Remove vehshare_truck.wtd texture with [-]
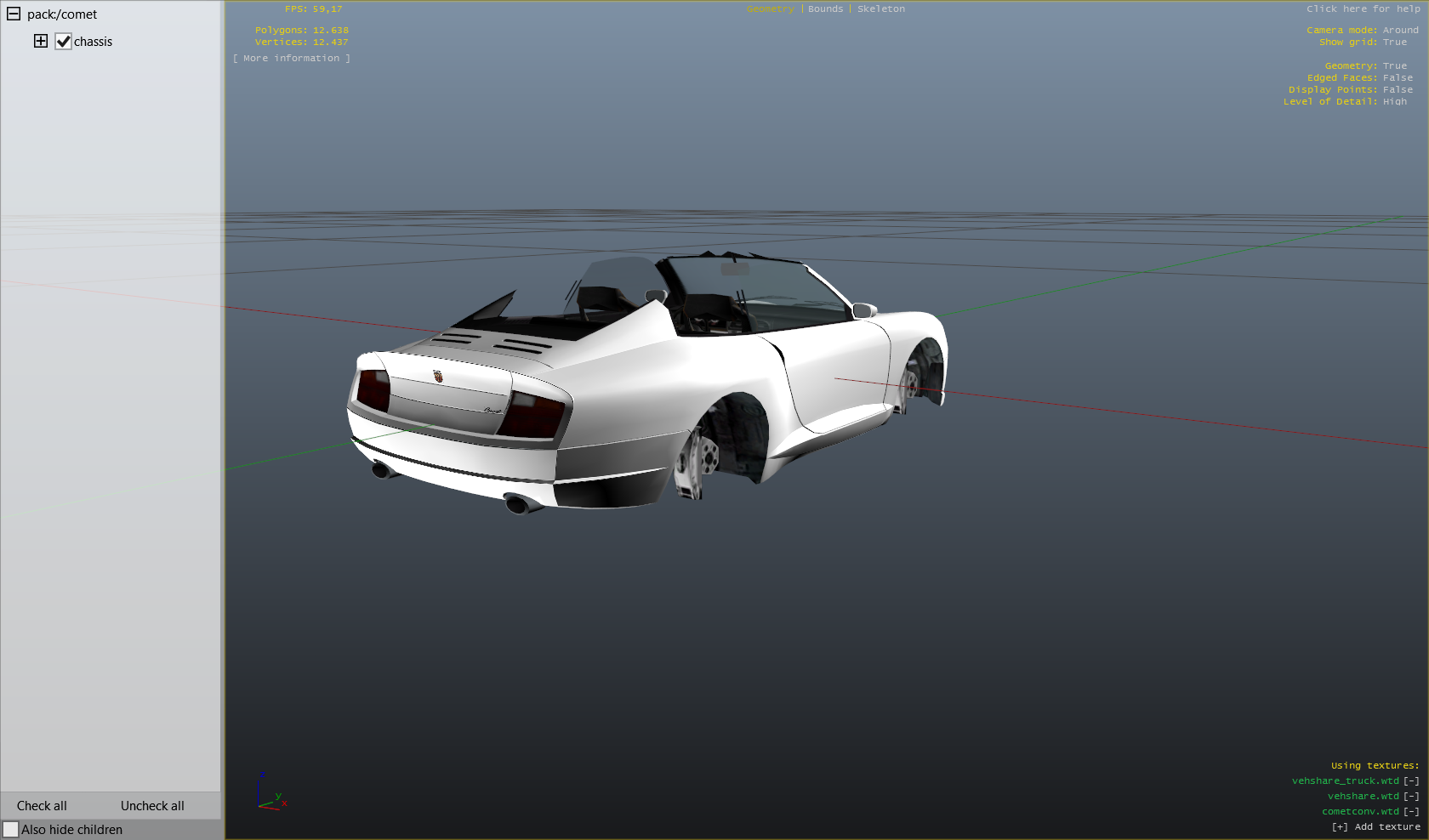1429x840 pixels. (x=1411, y=780)
